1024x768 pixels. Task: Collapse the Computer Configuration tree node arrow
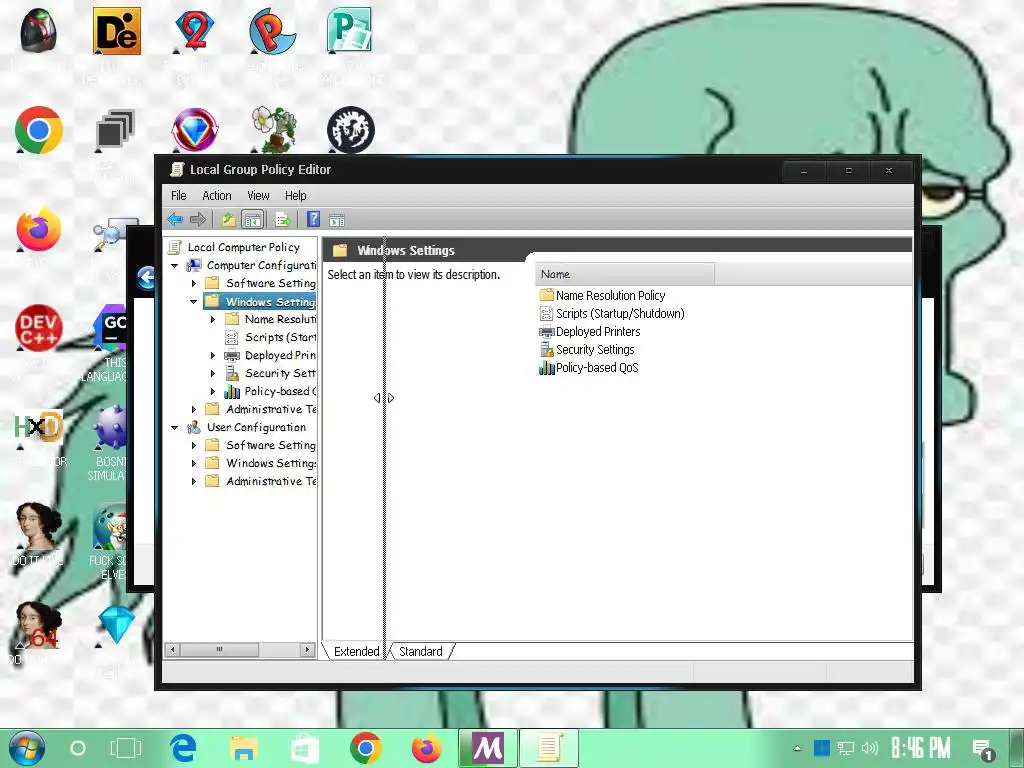point(174,265)
